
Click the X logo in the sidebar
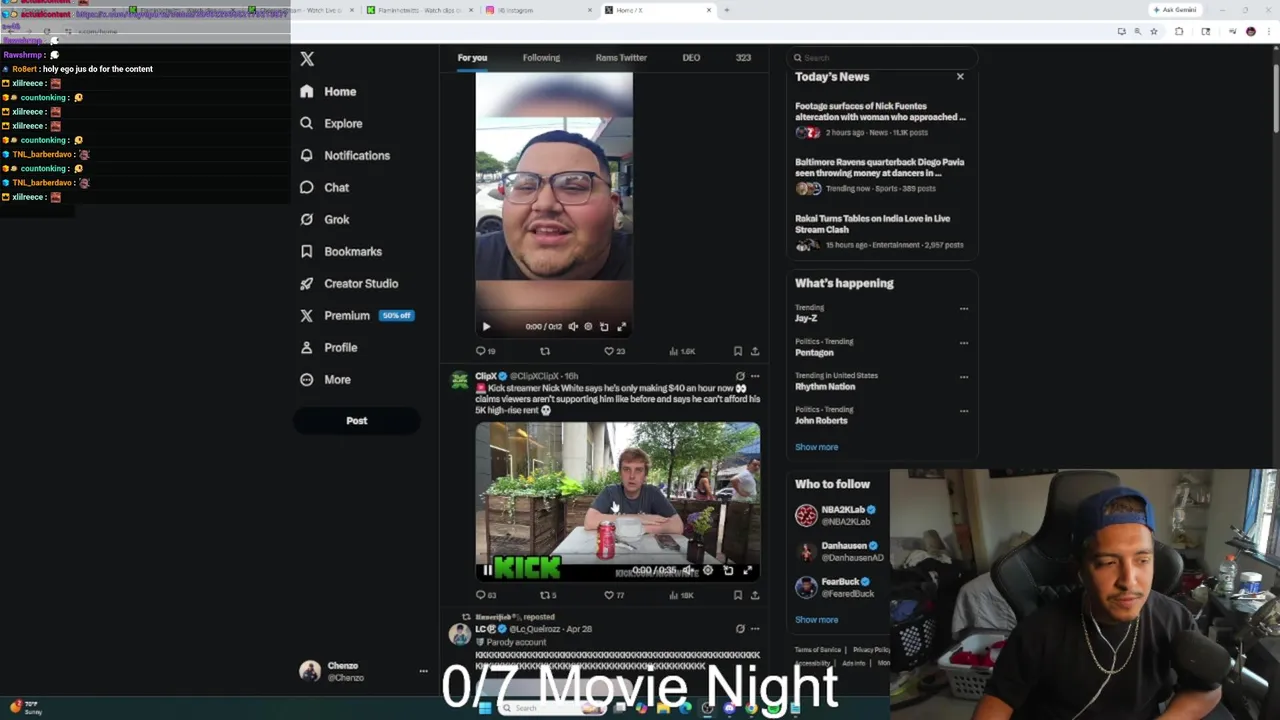point(307,59)
